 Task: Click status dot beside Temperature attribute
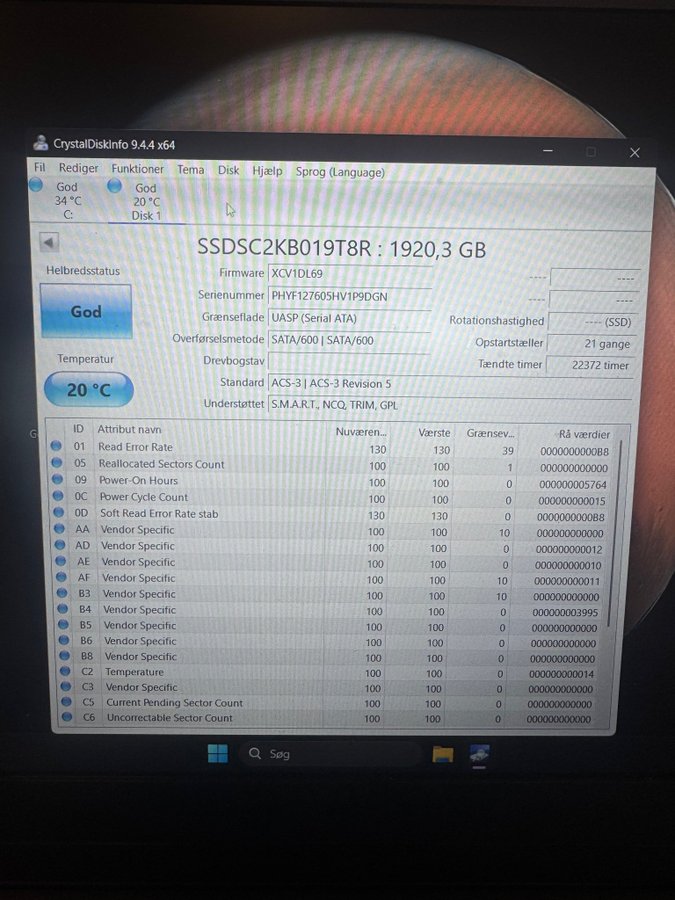[57, 672]
